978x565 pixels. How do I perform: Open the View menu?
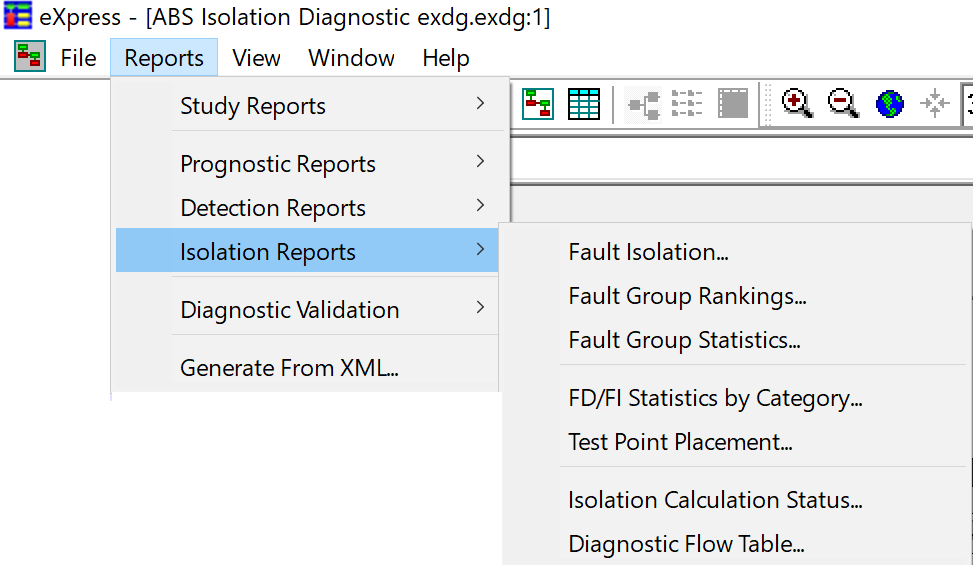256,58
